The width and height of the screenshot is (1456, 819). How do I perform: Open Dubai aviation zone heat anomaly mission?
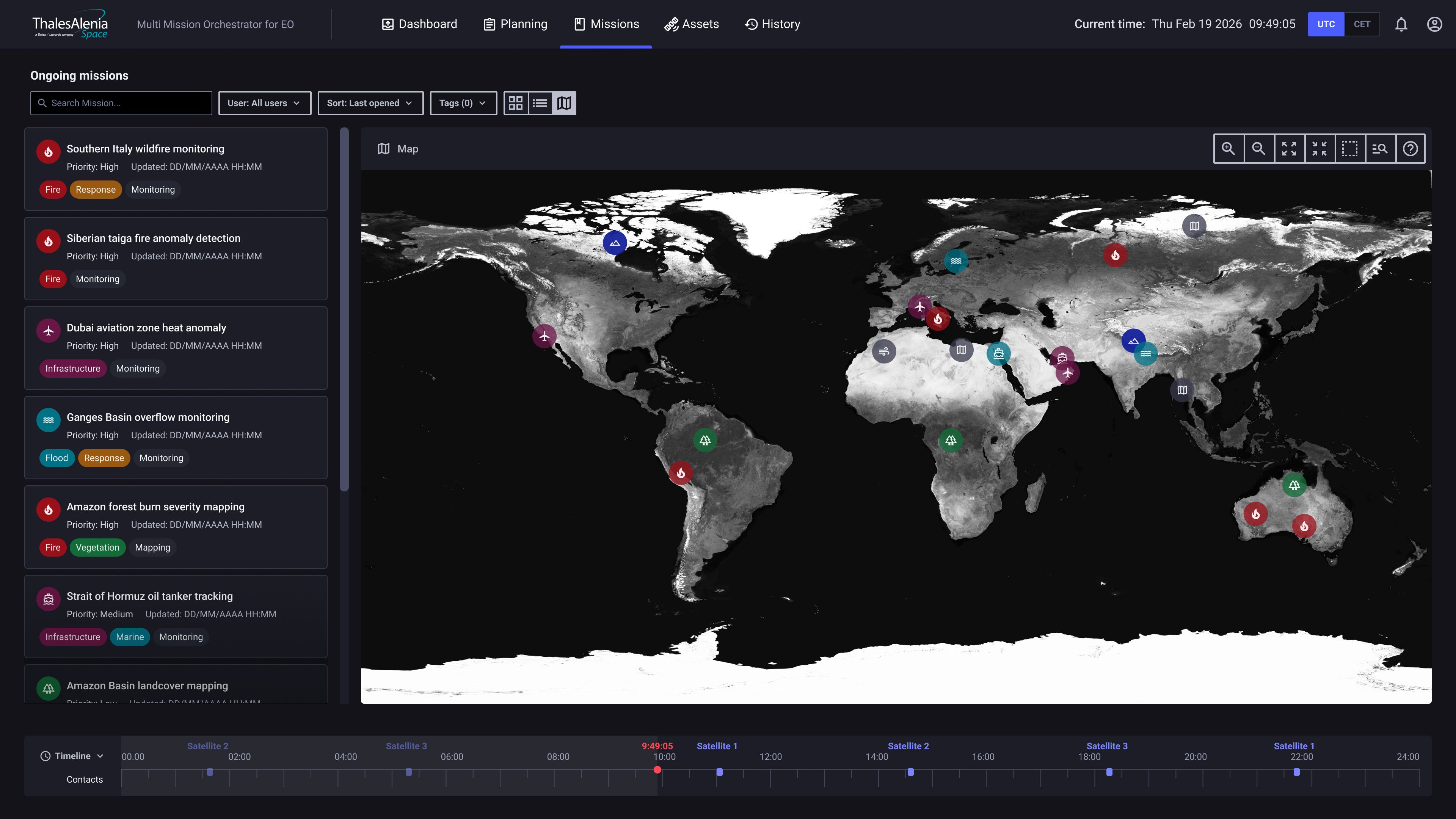(x=176, y=348)
